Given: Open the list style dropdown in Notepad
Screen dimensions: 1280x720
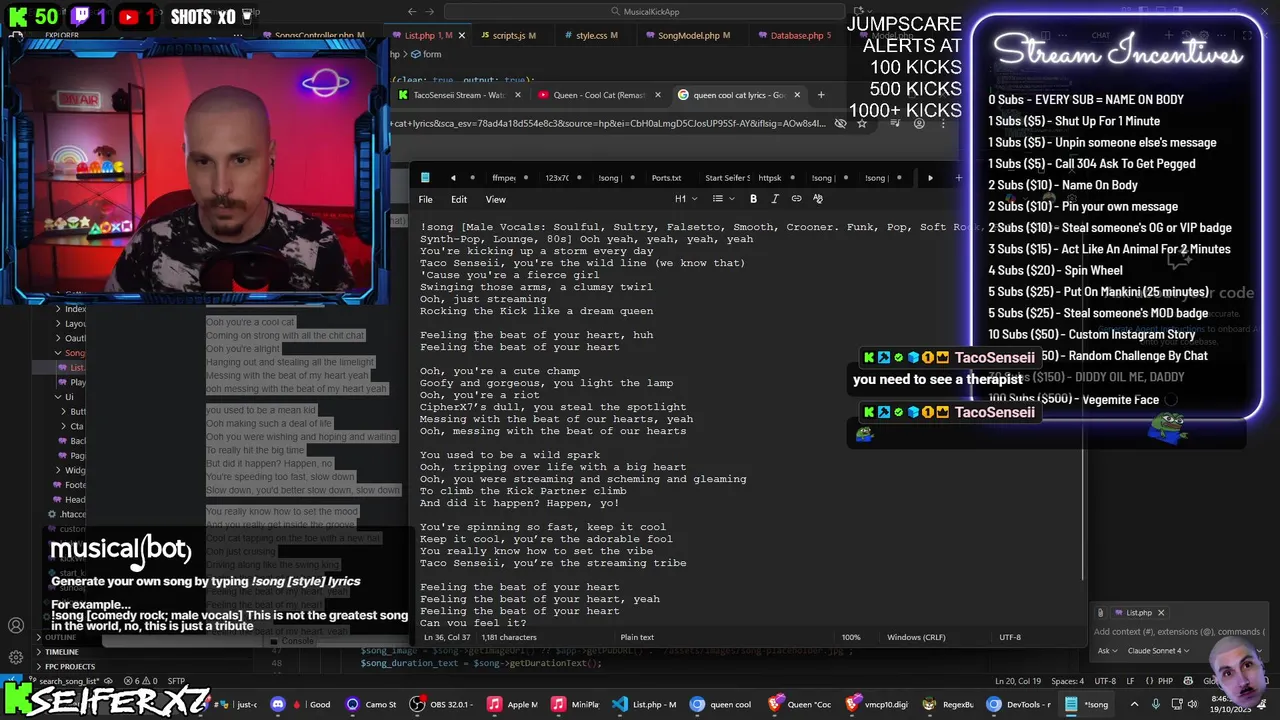Looking at the screenshot, I should coord(724,199).
